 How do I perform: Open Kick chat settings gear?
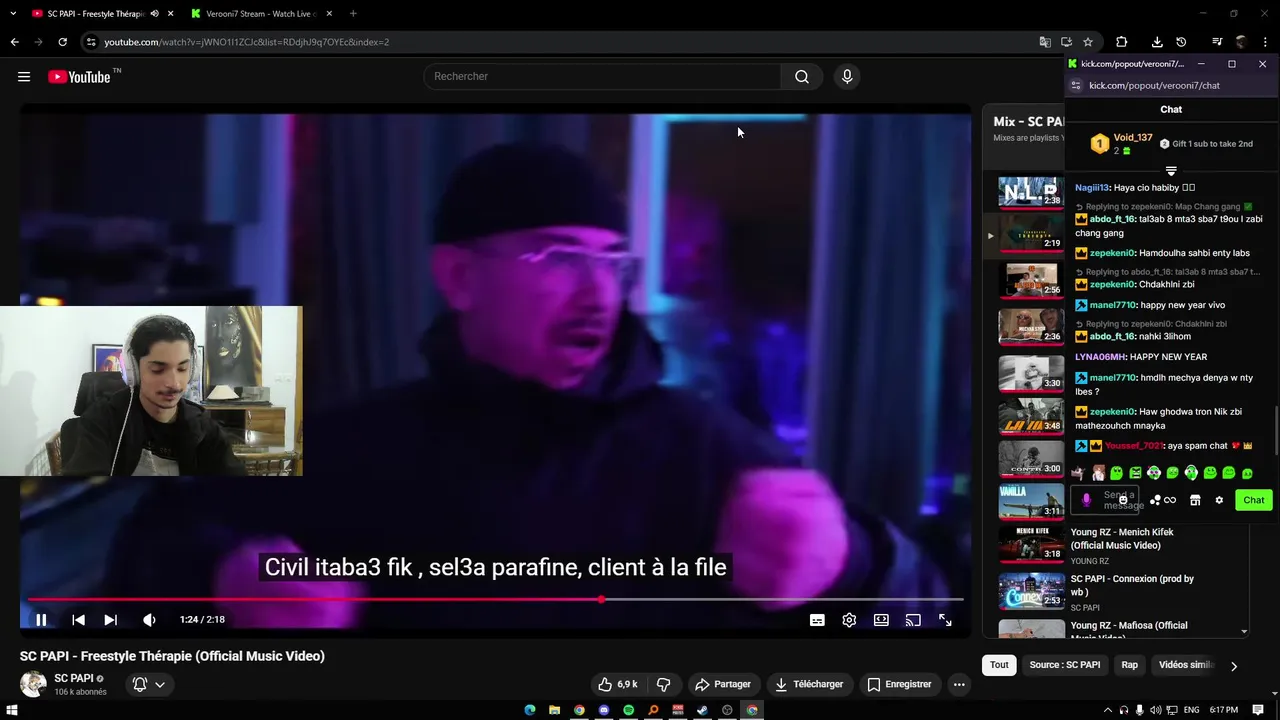click(x=1219, y=500)
